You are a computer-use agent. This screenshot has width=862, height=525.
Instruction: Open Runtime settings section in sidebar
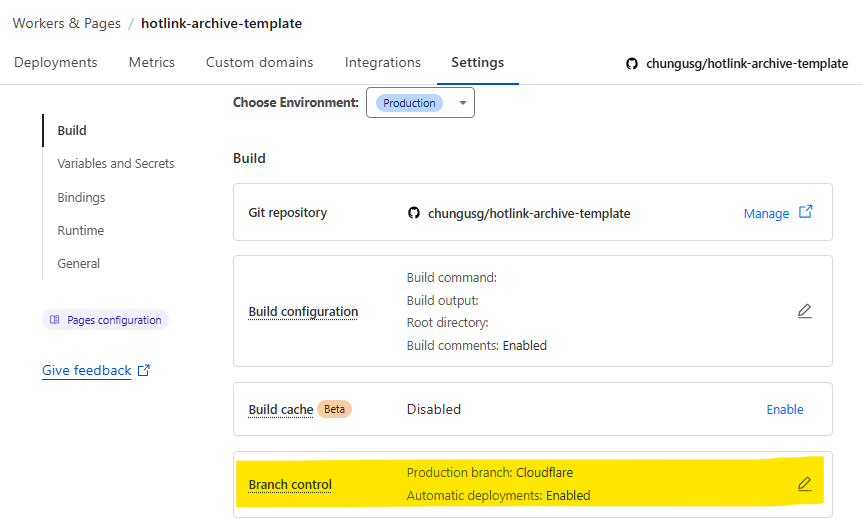coord(81,230)
